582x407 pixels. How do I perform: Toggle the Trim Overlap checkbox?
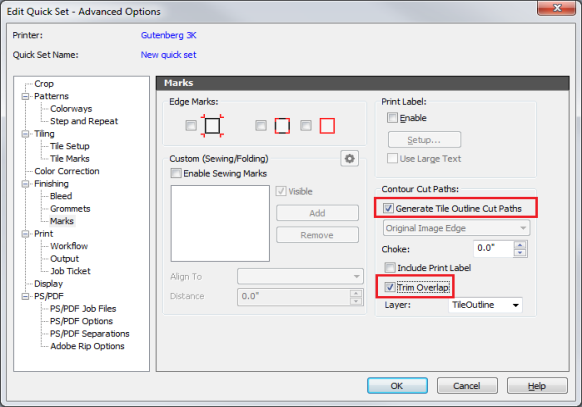[x=389, y=287]
